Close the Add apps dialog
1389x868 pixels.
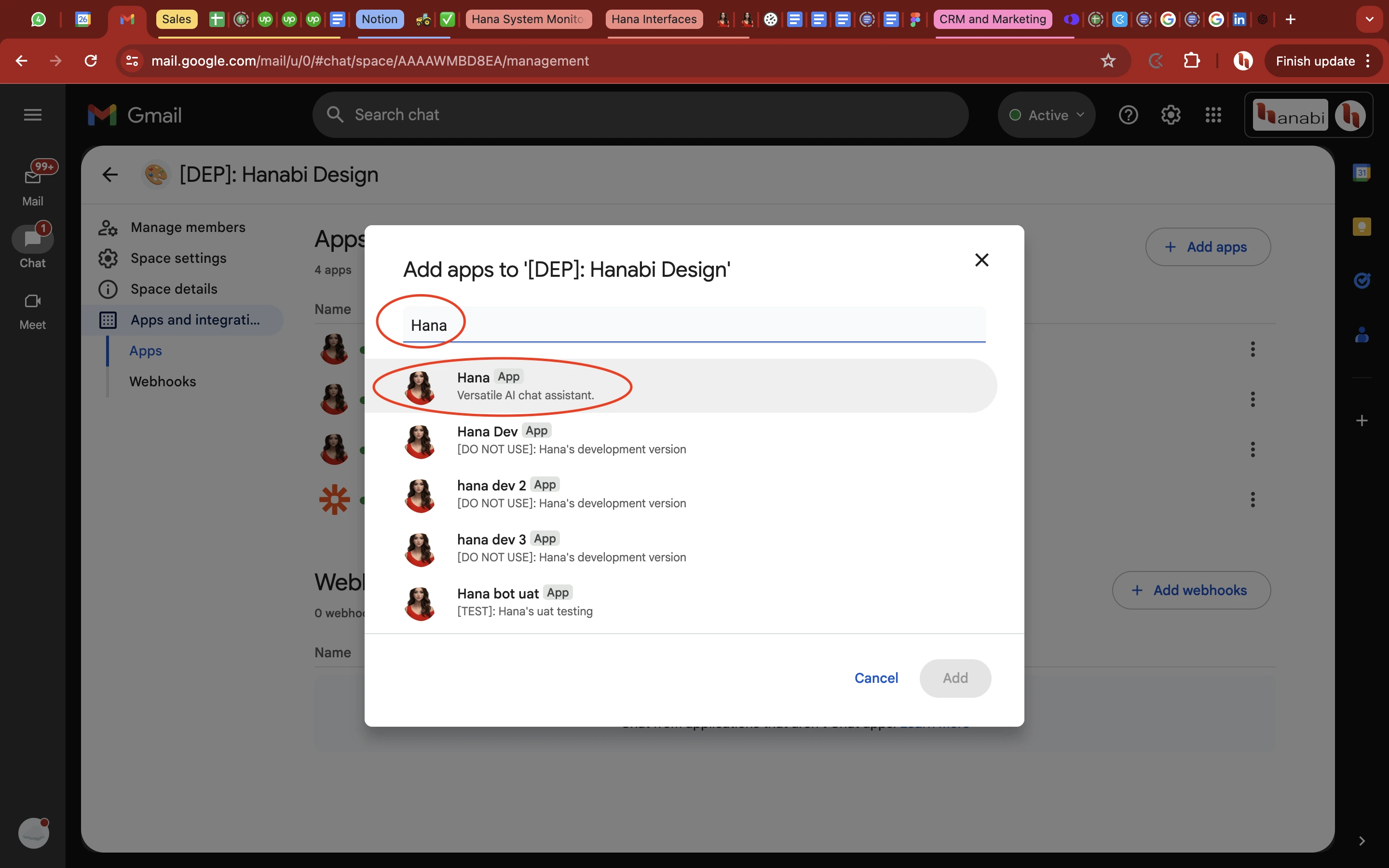point(981,260)
